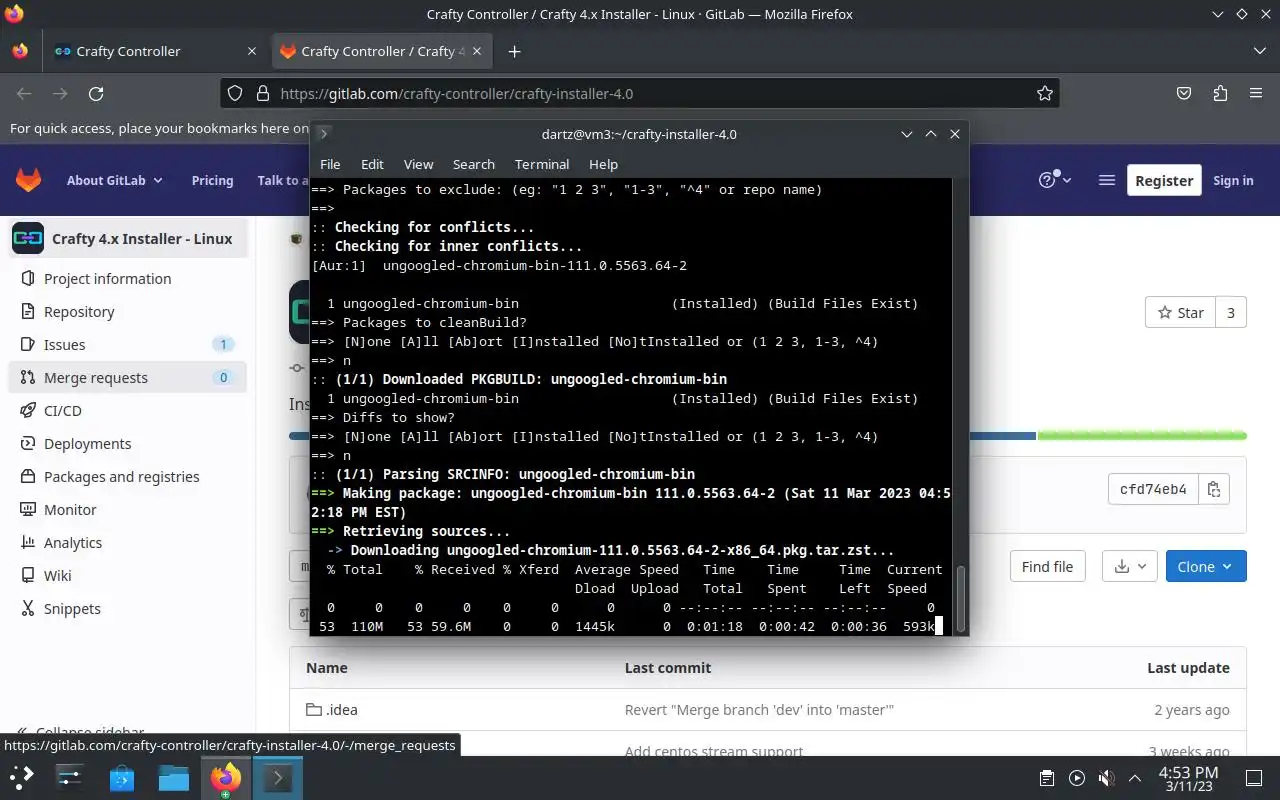This screenshot has height=800, width=1280.
Task: Select the Crafty 4.x Installer GitLab tab
Action: 383,51
